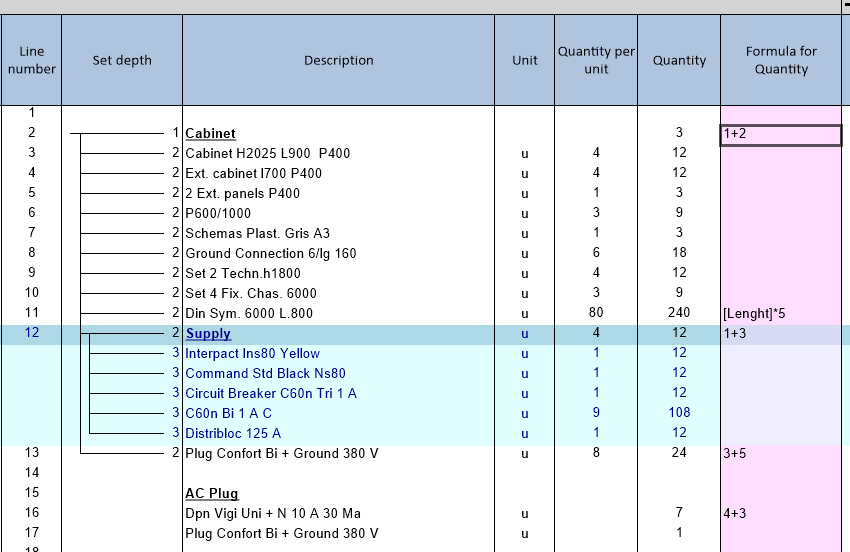Screen dimensions: 850x552
Task: Select the Unit column header
Action: [x=524, y=60]
